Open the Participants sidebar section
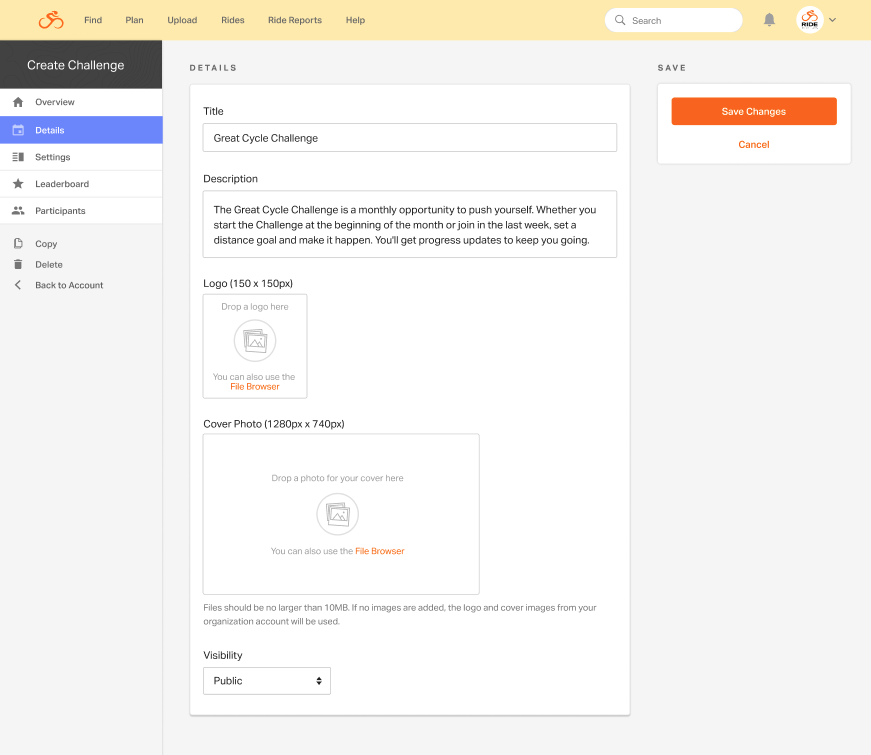The image size is (871, 755). (81, 211)
